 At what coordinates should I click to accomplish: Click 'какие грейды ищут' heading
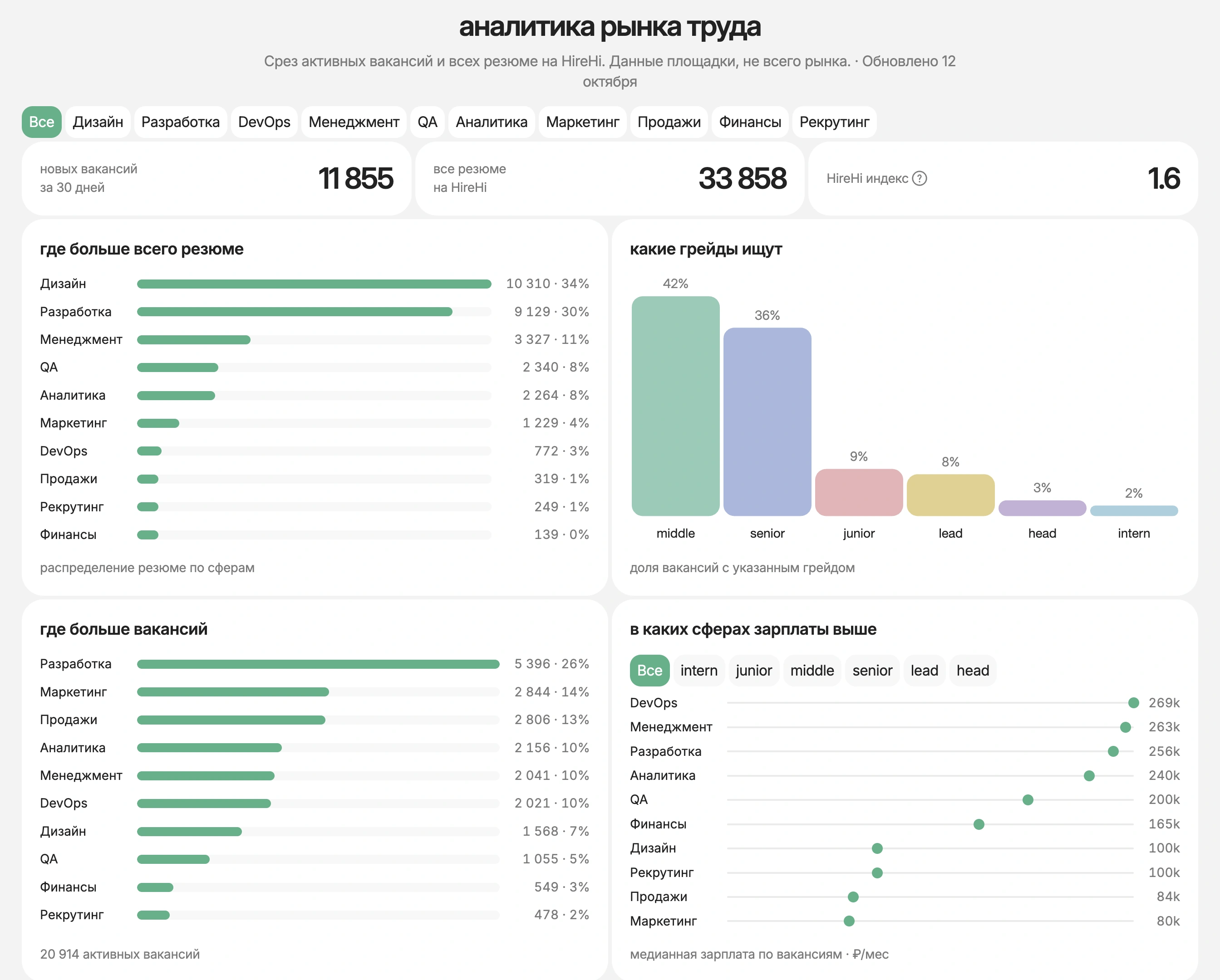coord(706,249)
